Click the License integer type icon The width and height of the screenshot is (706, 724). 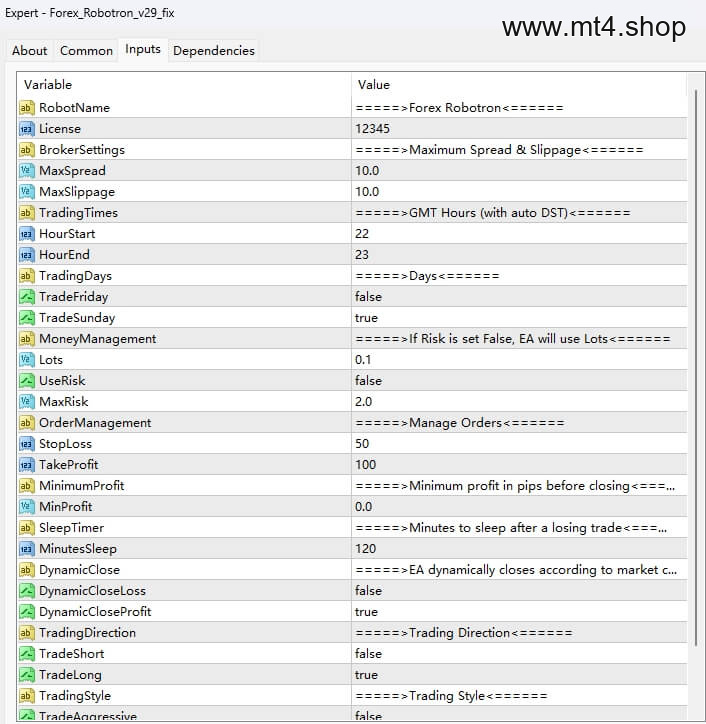click(27, 129)
